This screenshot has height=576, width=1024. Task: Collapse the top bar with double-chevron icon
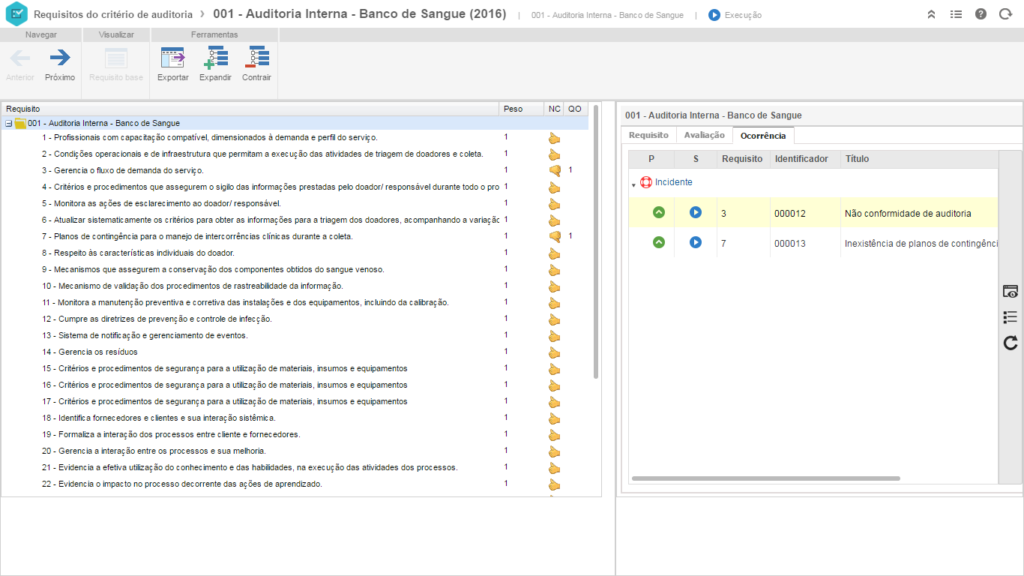click(x=932, y=15)
